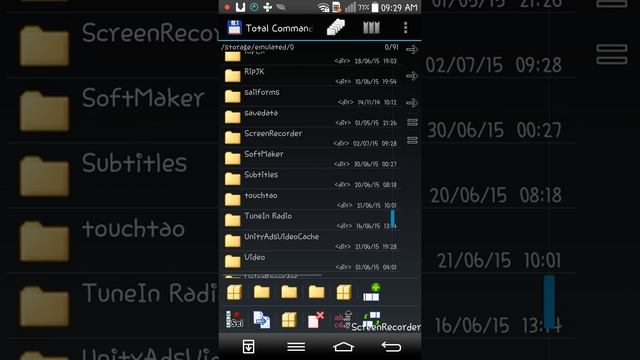The height and width of the screenshot is (360, 640).
Task: Select the SoftMaker folder icon
Action: coord(233,158)
